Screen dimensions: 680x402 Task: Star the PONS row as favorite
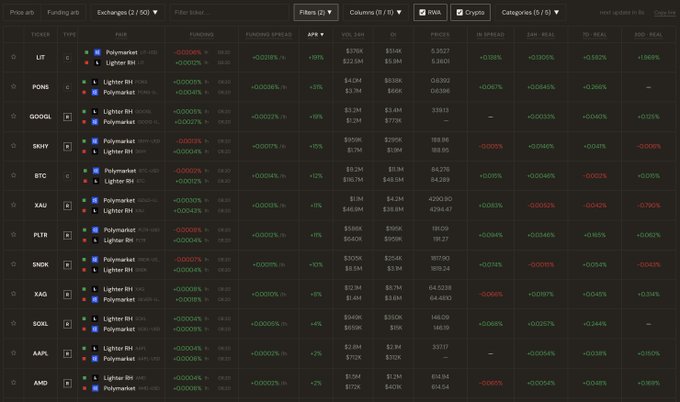pyautogui.click(x=13, y=86)
